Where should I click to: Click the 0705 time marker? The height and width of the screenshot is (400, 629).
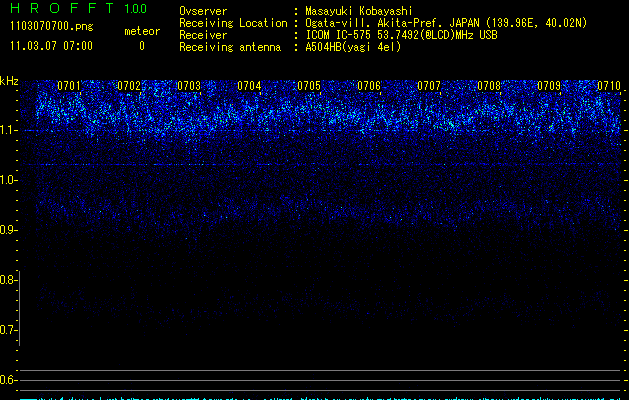click(x=309, y=85)
